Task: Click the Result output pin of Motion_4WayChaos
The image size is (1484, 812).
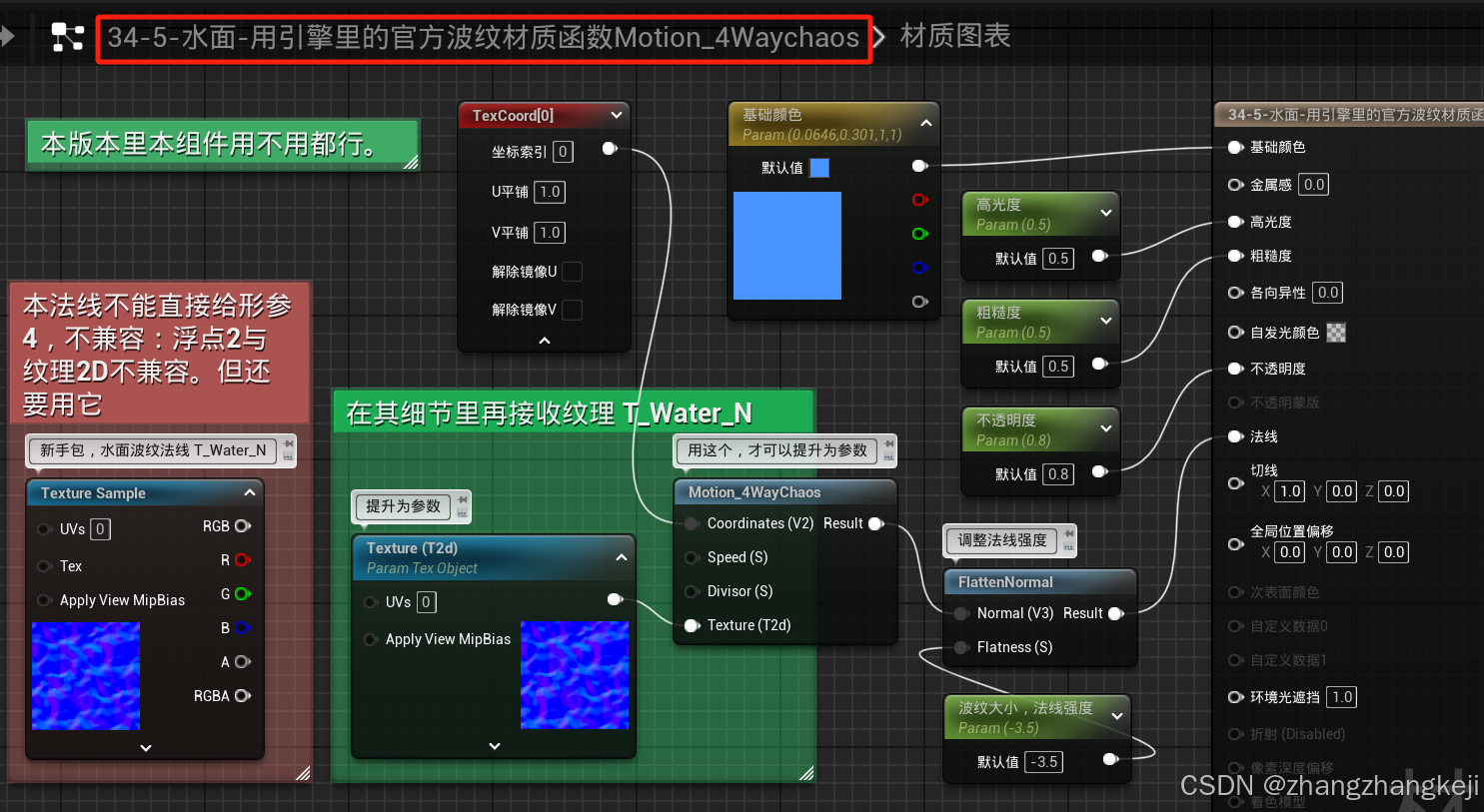Action: 875,522
